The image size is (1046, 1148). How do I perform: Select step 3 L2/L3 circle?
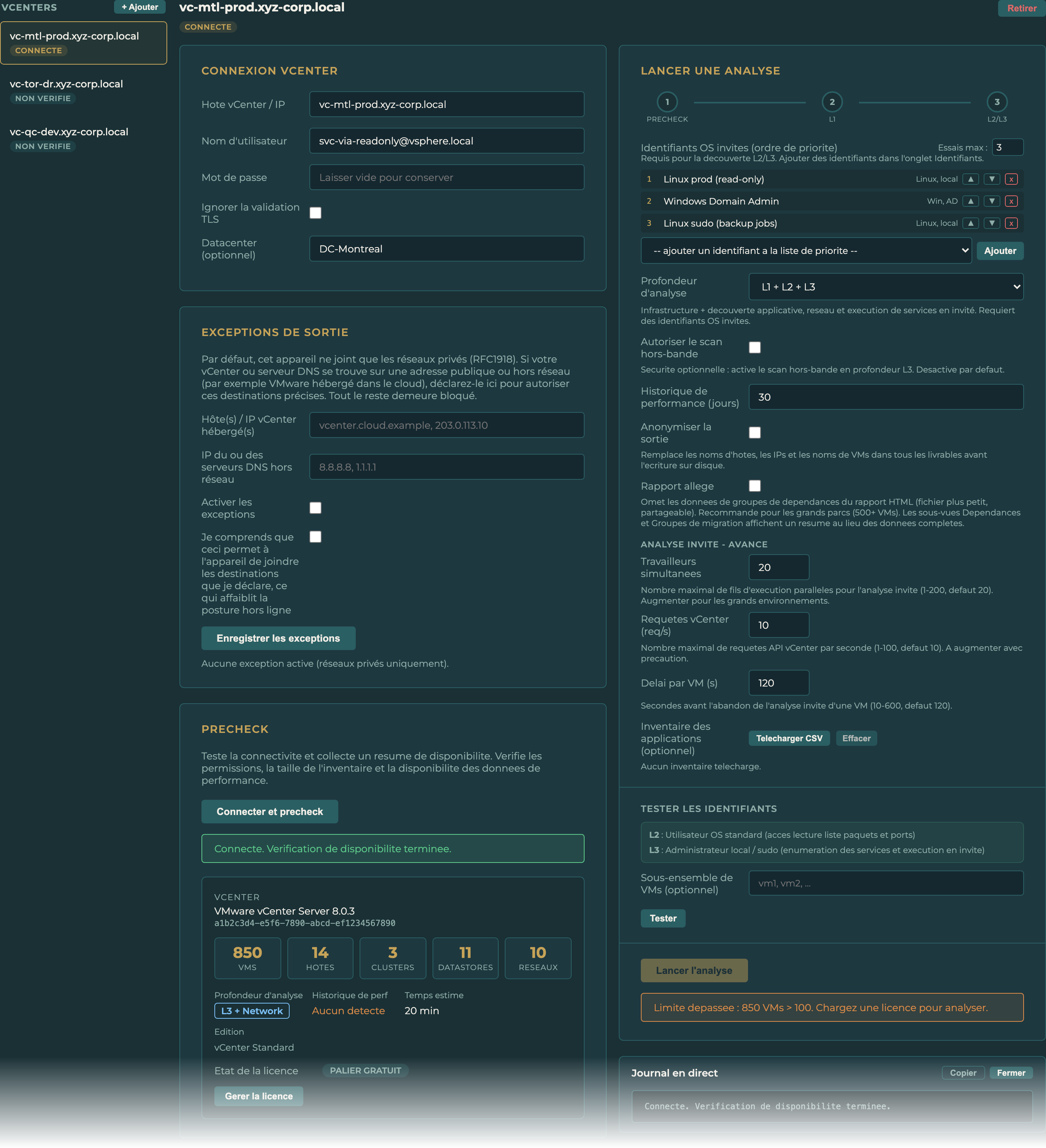(997, 102)
